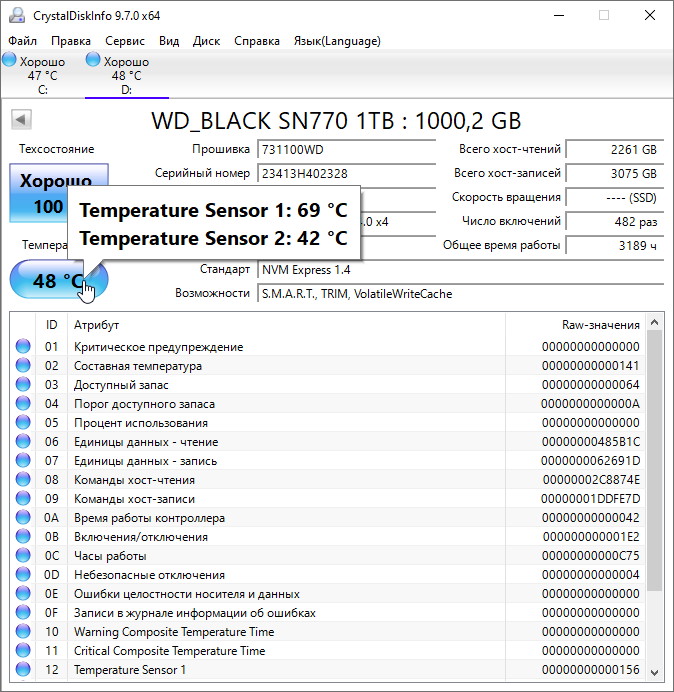Open the Файл menu
Viewport: 674px width, 692px height.
click(x=23, y=41)
